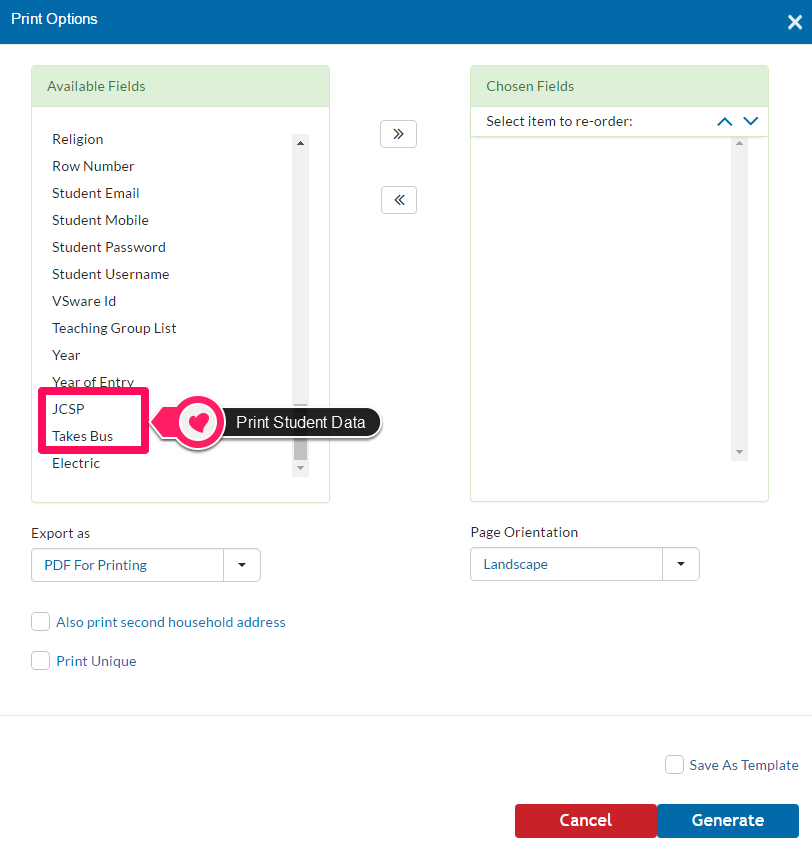This screenshot has height=843, width=812.
Task: Choose the Student Email field
Action: tap(96, 193)
